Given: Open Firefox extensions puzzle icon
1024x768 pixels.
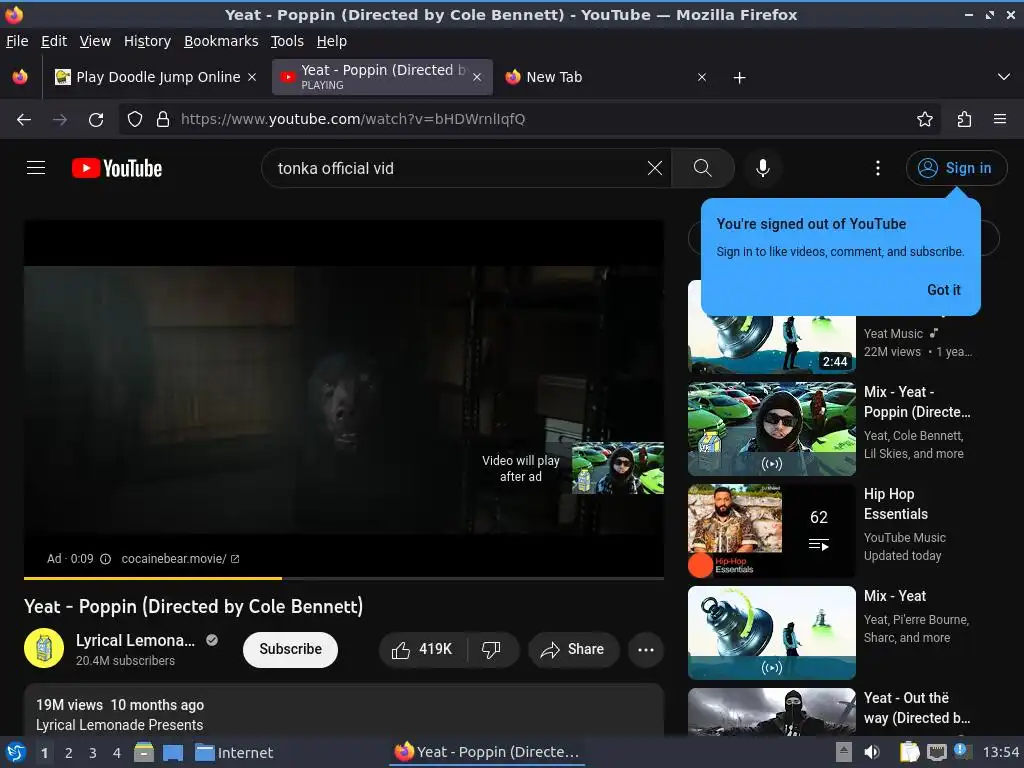Looking at the screenshot, I should (964, 119).
